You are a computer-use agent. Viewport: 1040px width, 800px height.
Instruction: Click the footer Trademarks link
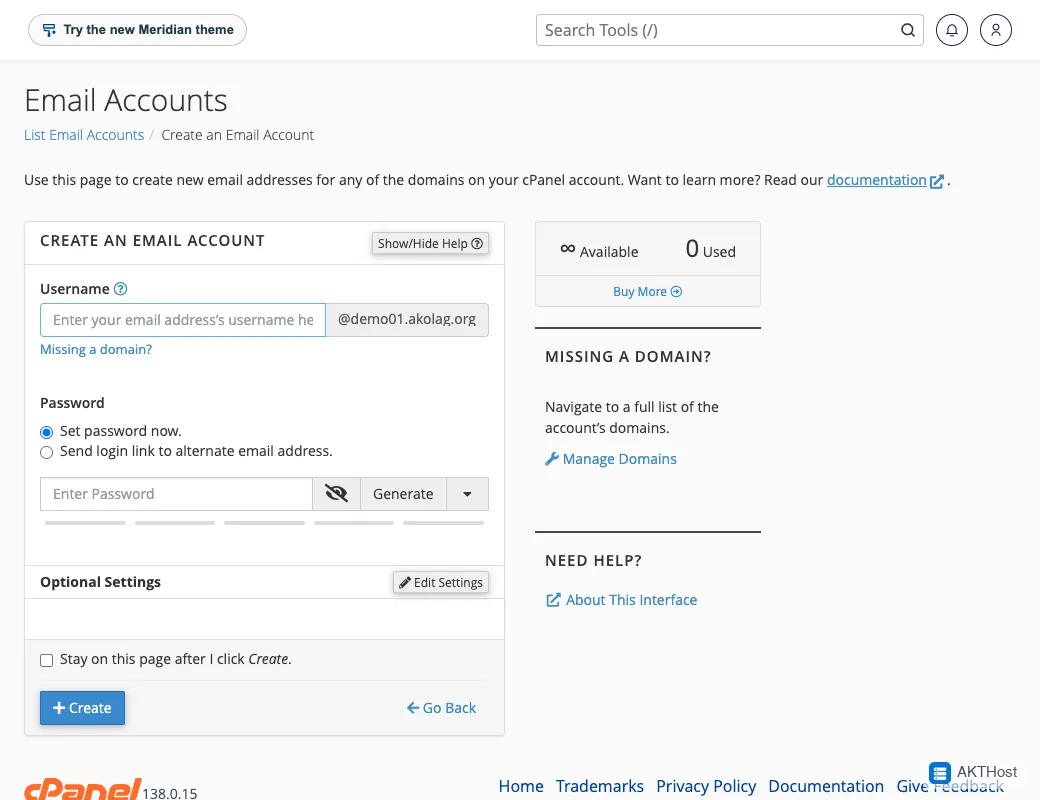coord(600,786)
